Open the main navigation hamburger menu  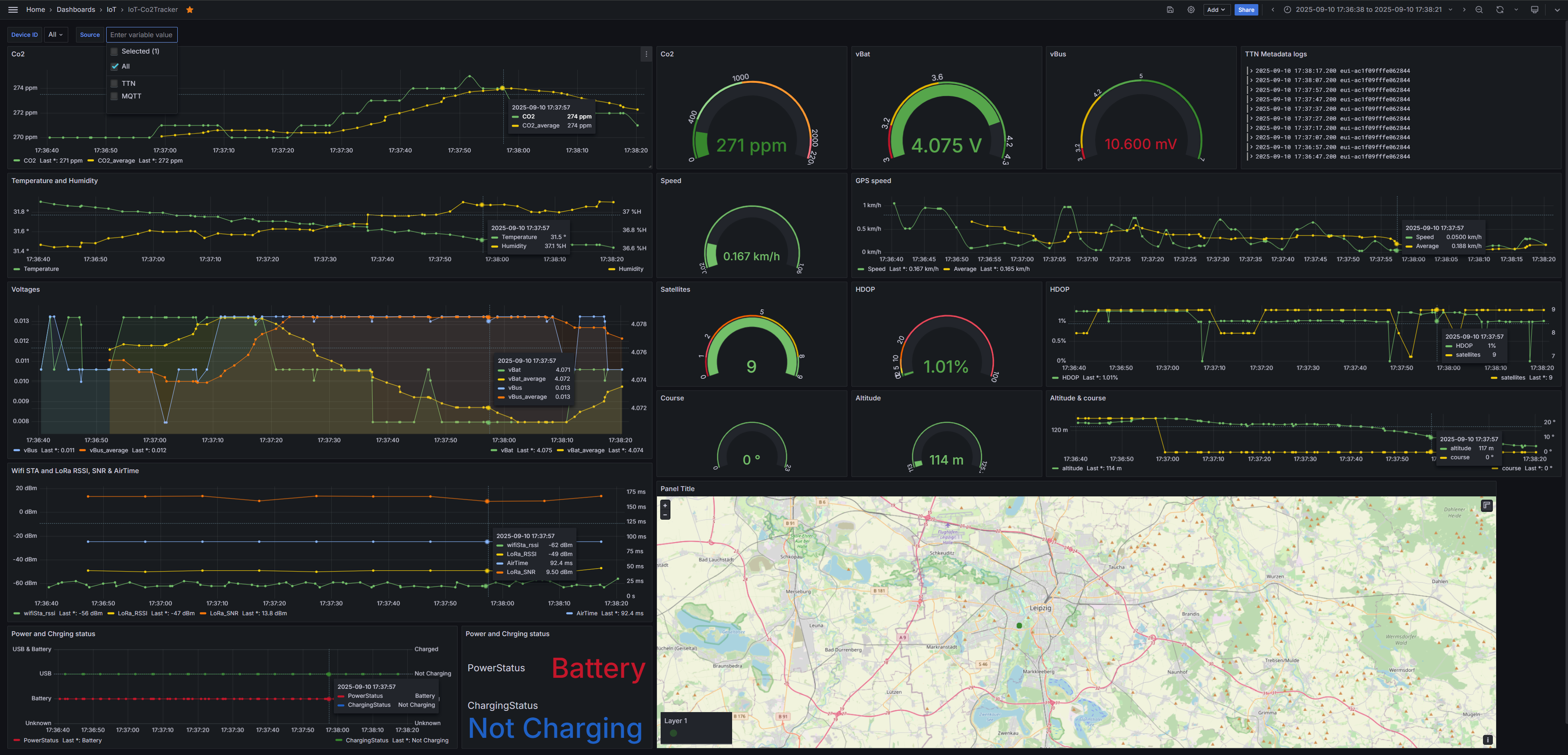tap(13, 9)
